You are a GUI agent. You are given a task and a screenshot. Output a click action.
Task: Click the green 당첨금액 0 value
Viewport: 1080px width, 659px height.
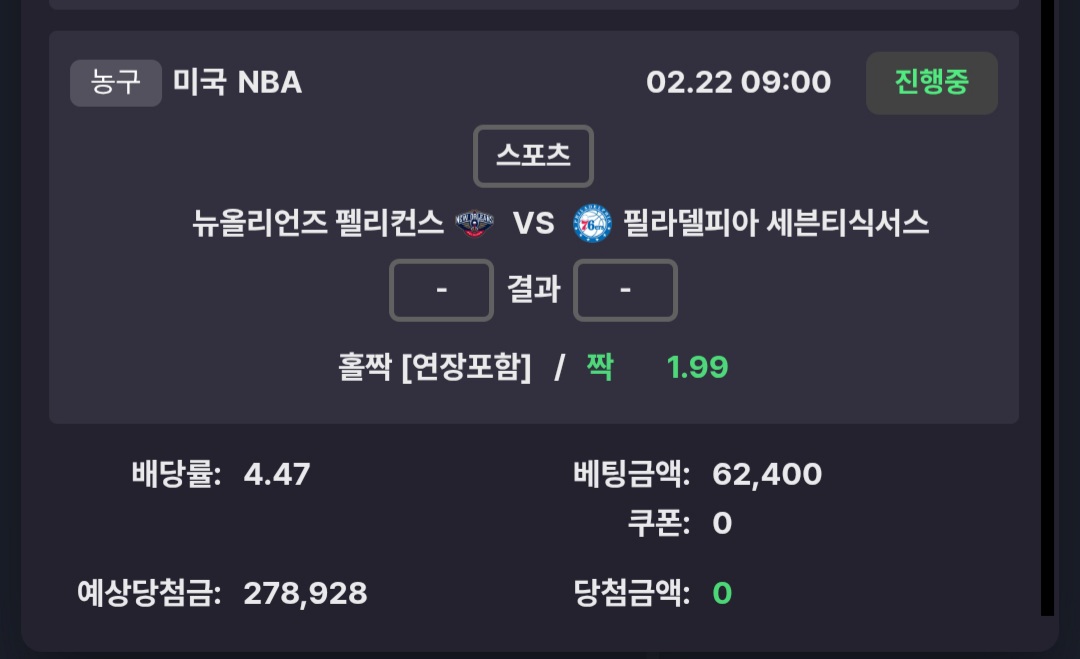[x=722, y=594]
